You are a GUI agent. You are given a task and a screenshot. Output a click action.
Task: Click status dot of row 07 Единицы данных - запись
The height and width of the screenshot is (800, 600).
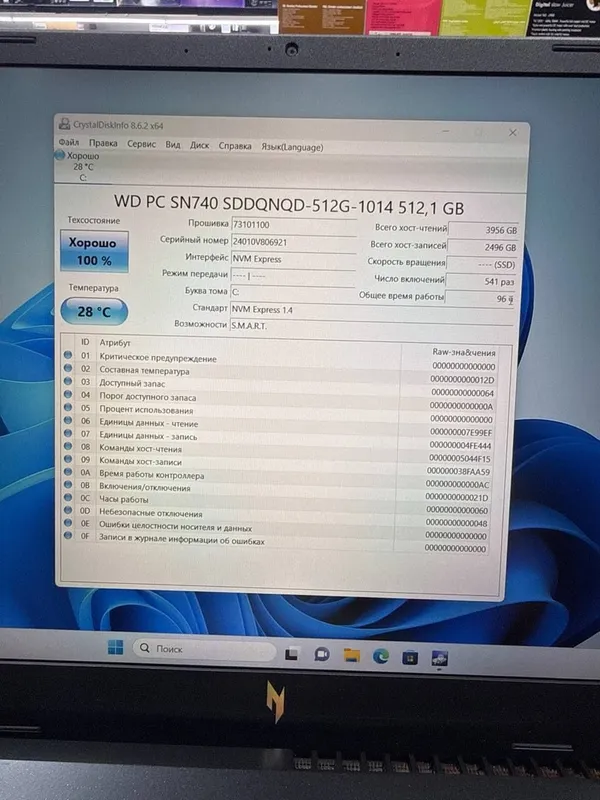point(68,433)
